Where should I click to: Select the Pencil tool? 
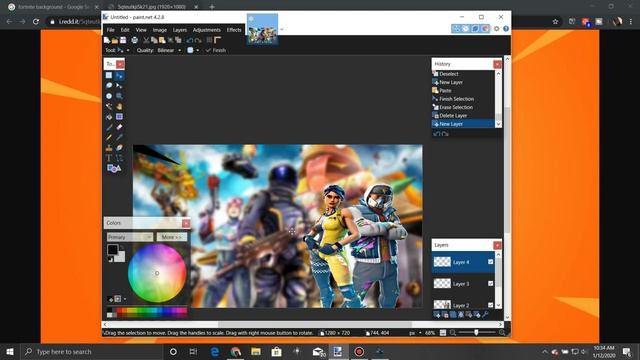(109, 138)
